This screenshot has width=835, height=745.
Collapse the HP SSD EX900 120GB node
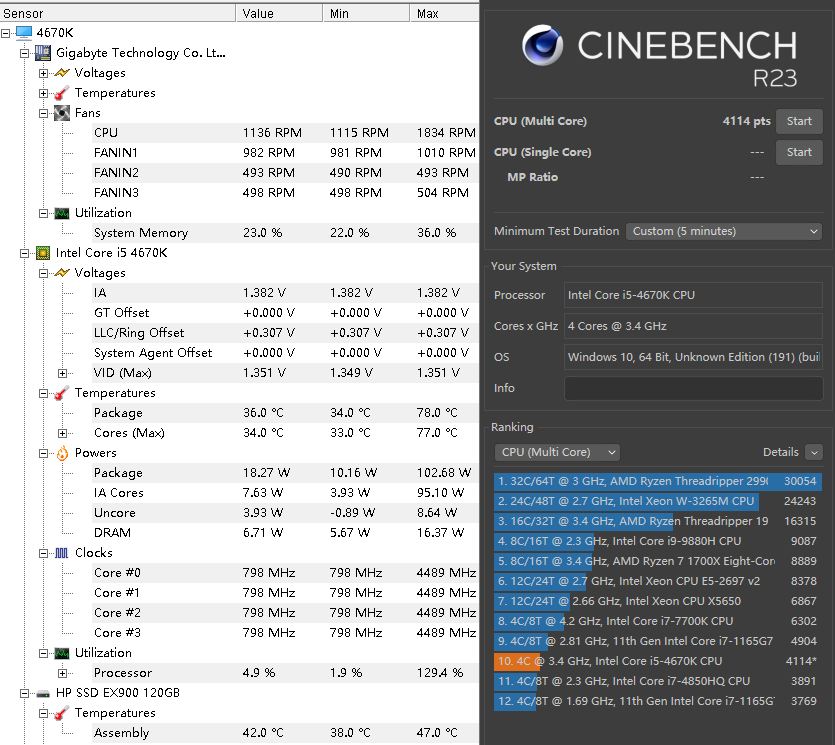(x=24, y=693)
